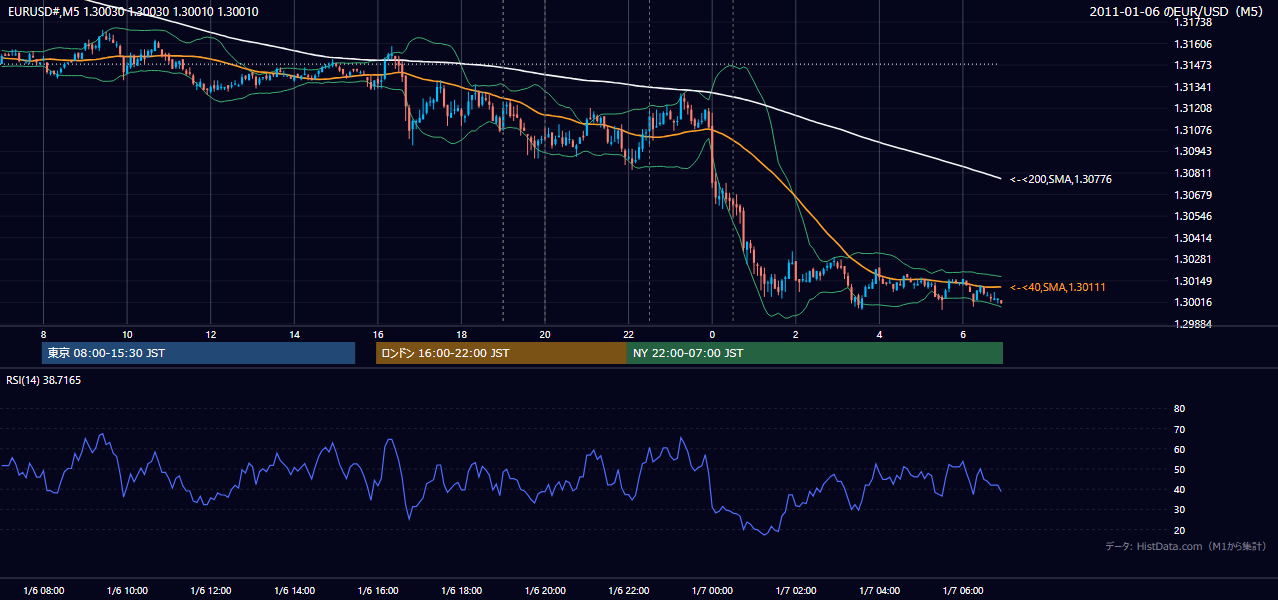Screen dimensions: 1278x600
Task: Click bottom time label 1/7 00:00
Action: tap(711, 591)
